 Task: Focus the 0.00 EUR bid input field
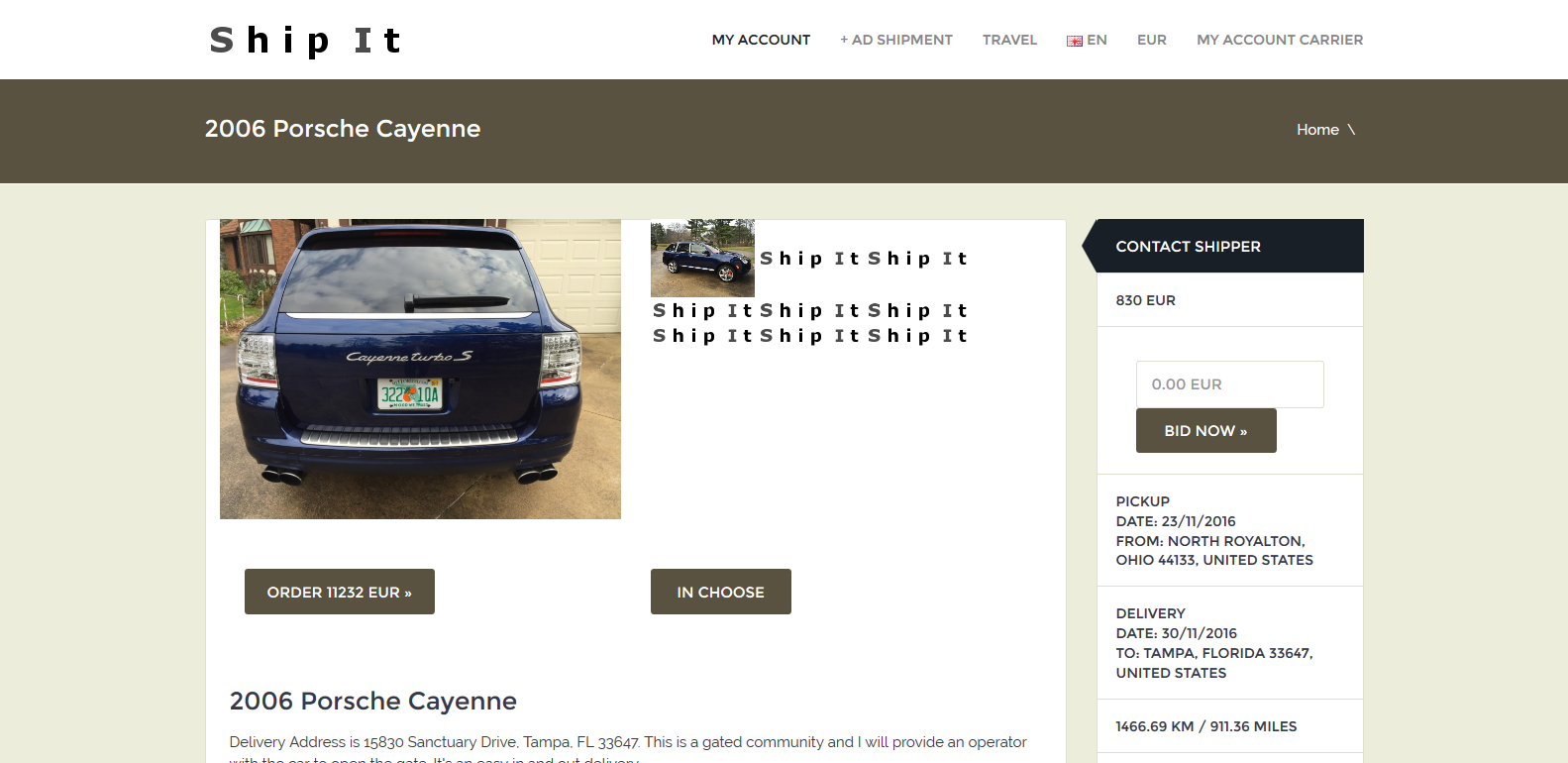pyautogui.click(x=1229, y=384)
